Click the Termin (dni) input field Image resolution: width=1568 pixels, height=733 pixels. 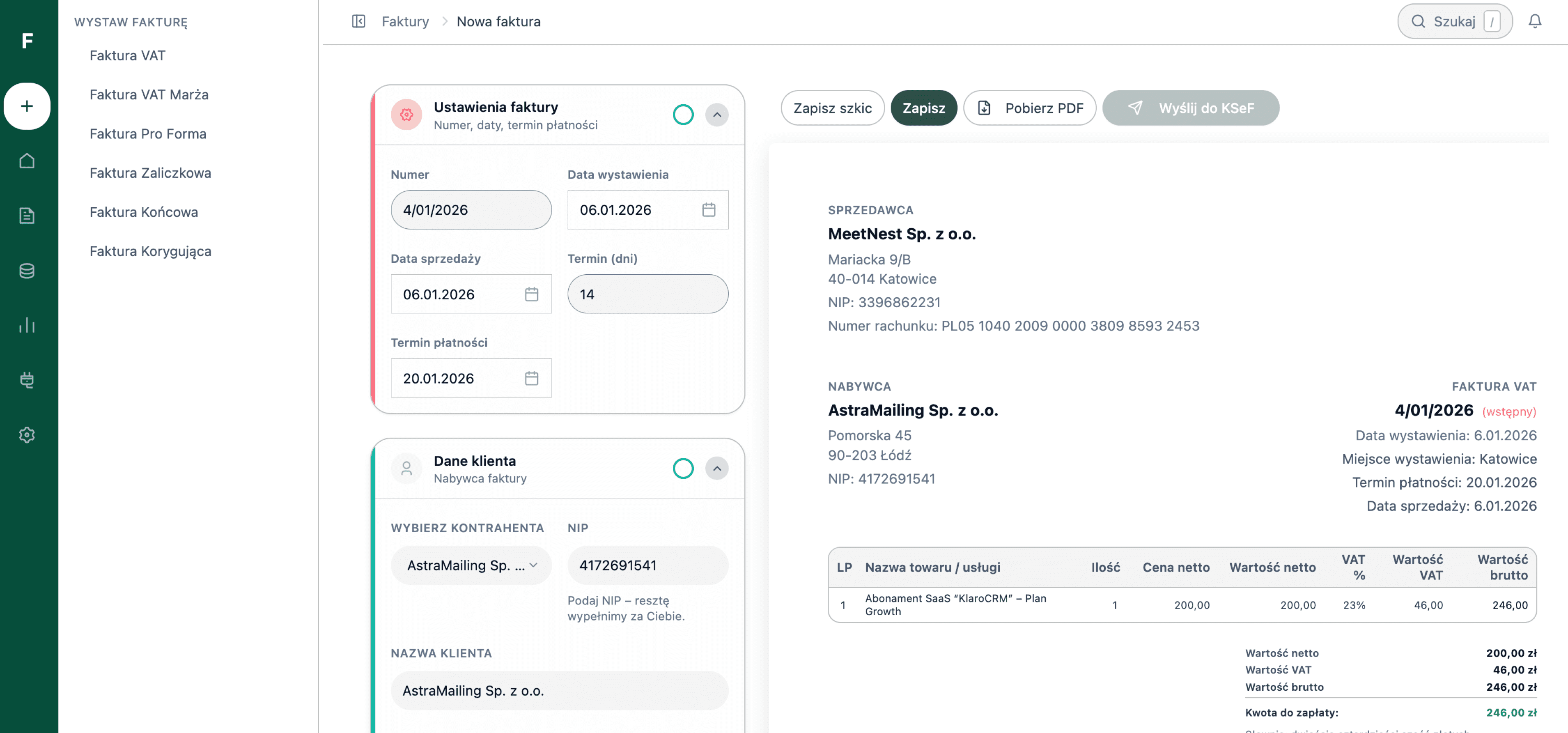pos(647,294)
